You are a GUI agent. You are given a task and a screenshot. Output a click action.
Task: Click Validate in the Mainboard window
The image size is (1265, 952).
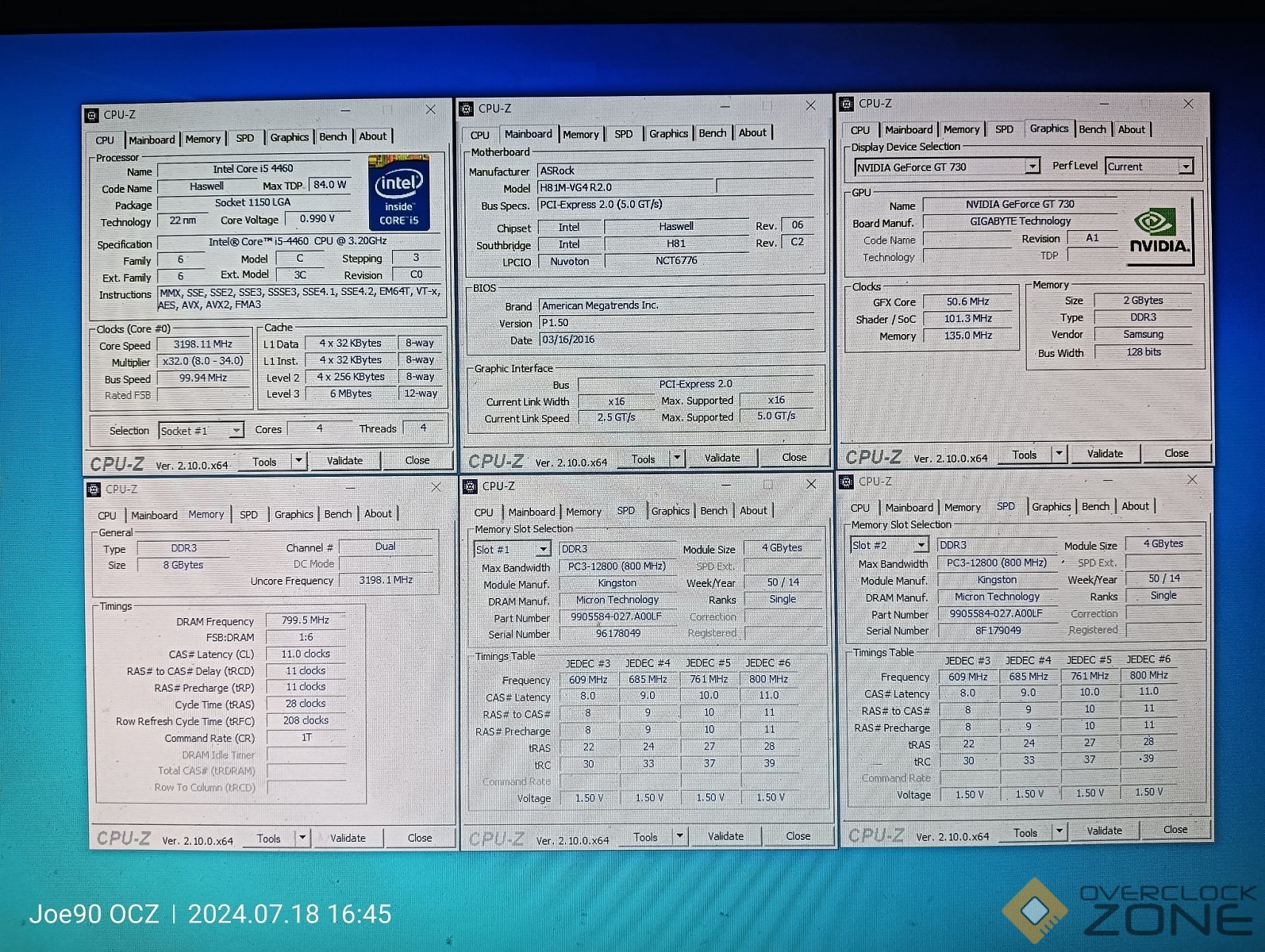(x=723, y=458)
